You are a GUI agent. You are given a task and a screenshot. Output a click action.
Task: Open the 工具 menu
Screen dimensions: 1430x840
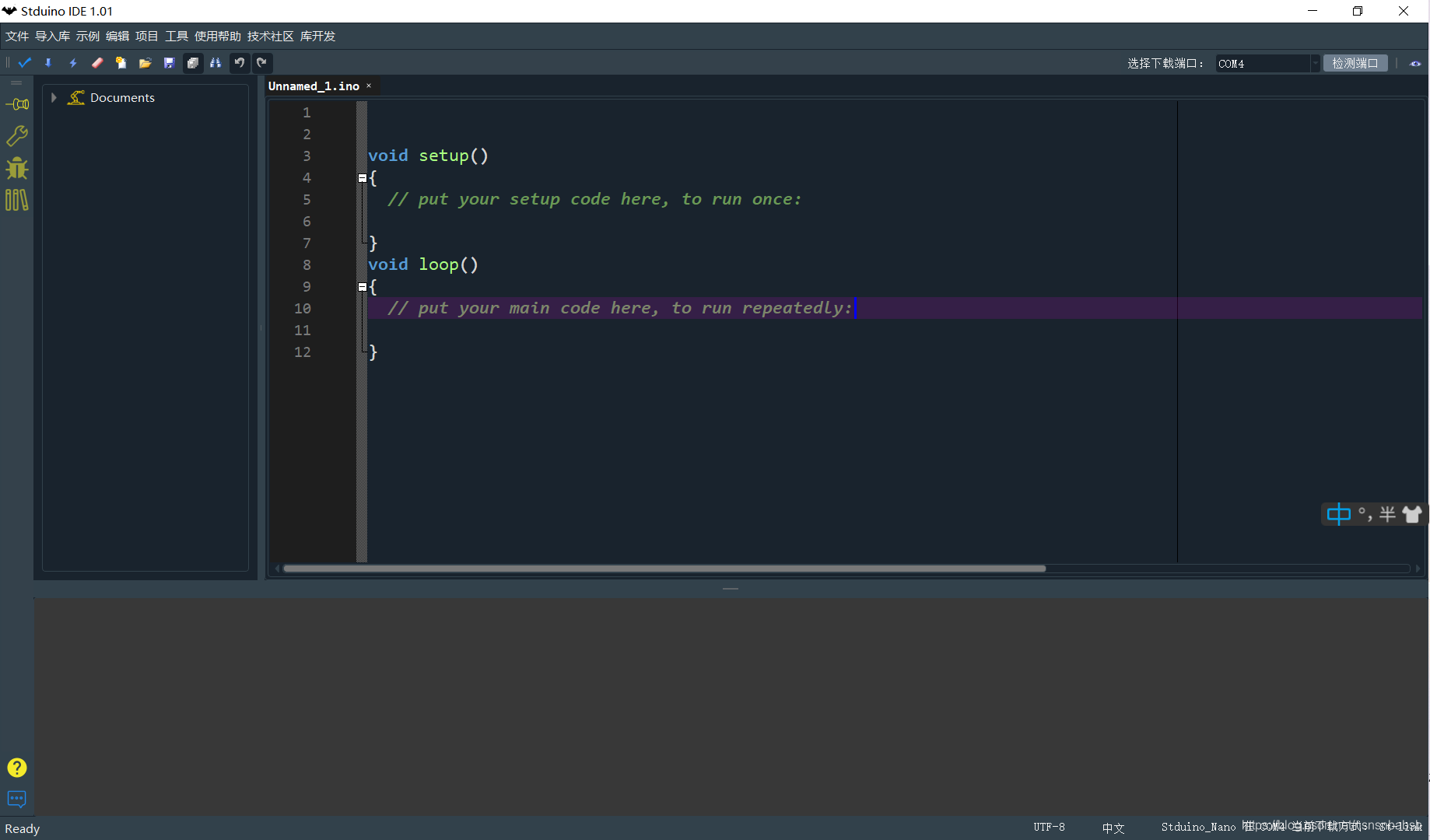coord(177,37)
